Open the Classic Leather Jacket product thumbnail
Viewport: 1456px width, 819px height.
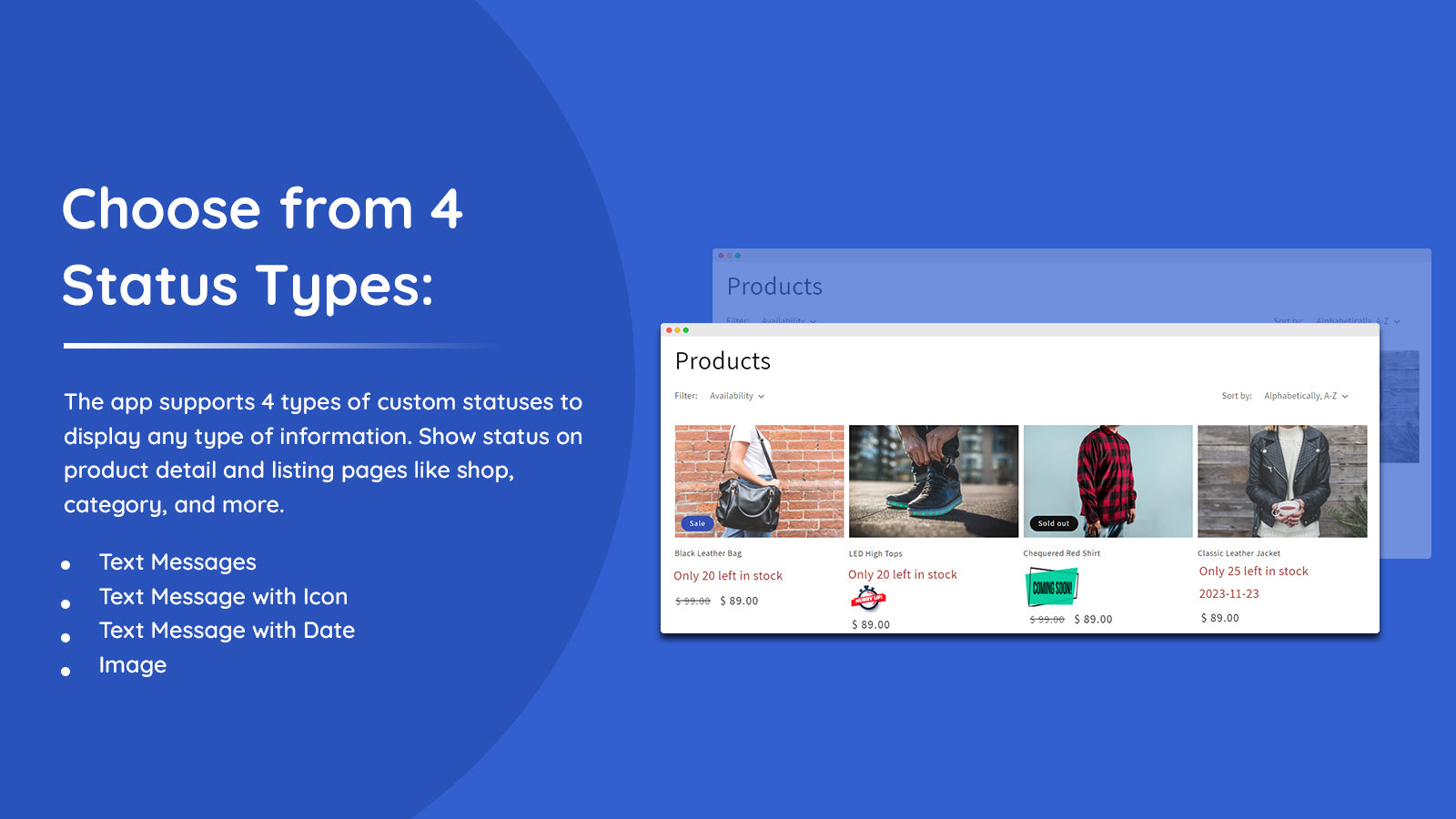[x=1283, y=480]
